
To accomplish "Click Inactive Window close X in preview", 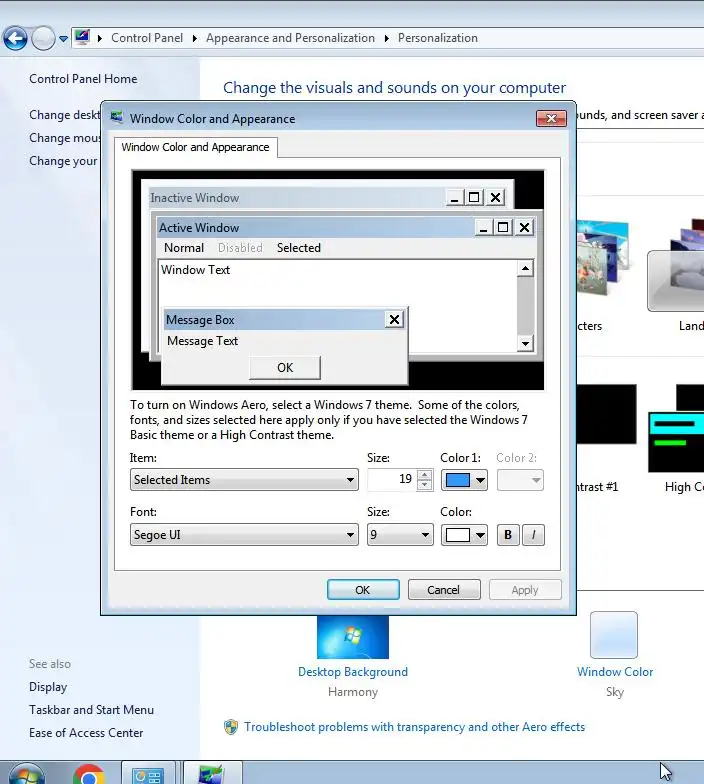I will pos(495,198).
